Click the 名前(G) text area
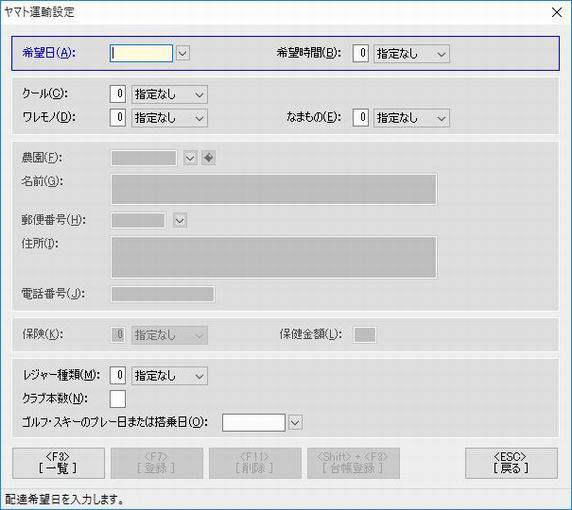 [x=274, y=189]
